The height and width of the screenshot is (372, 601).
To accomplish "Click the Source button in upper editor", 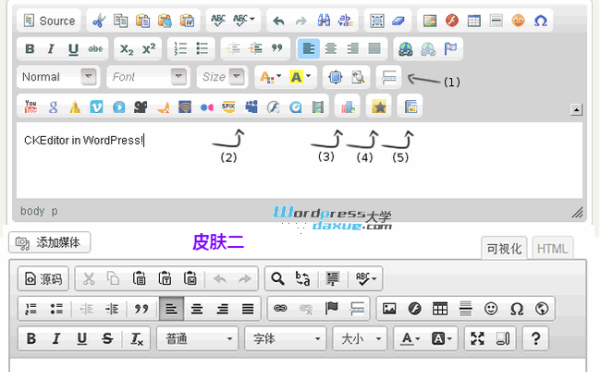I will [x=49, y=20].
